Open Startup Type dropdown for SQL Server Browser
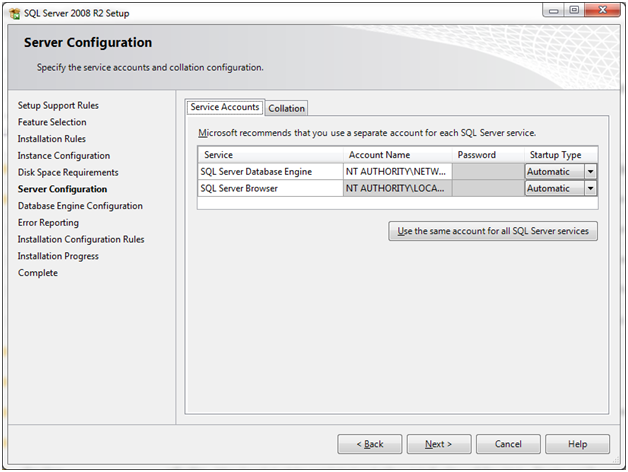This screenshot has height=472, width=628. pos(590,188)
